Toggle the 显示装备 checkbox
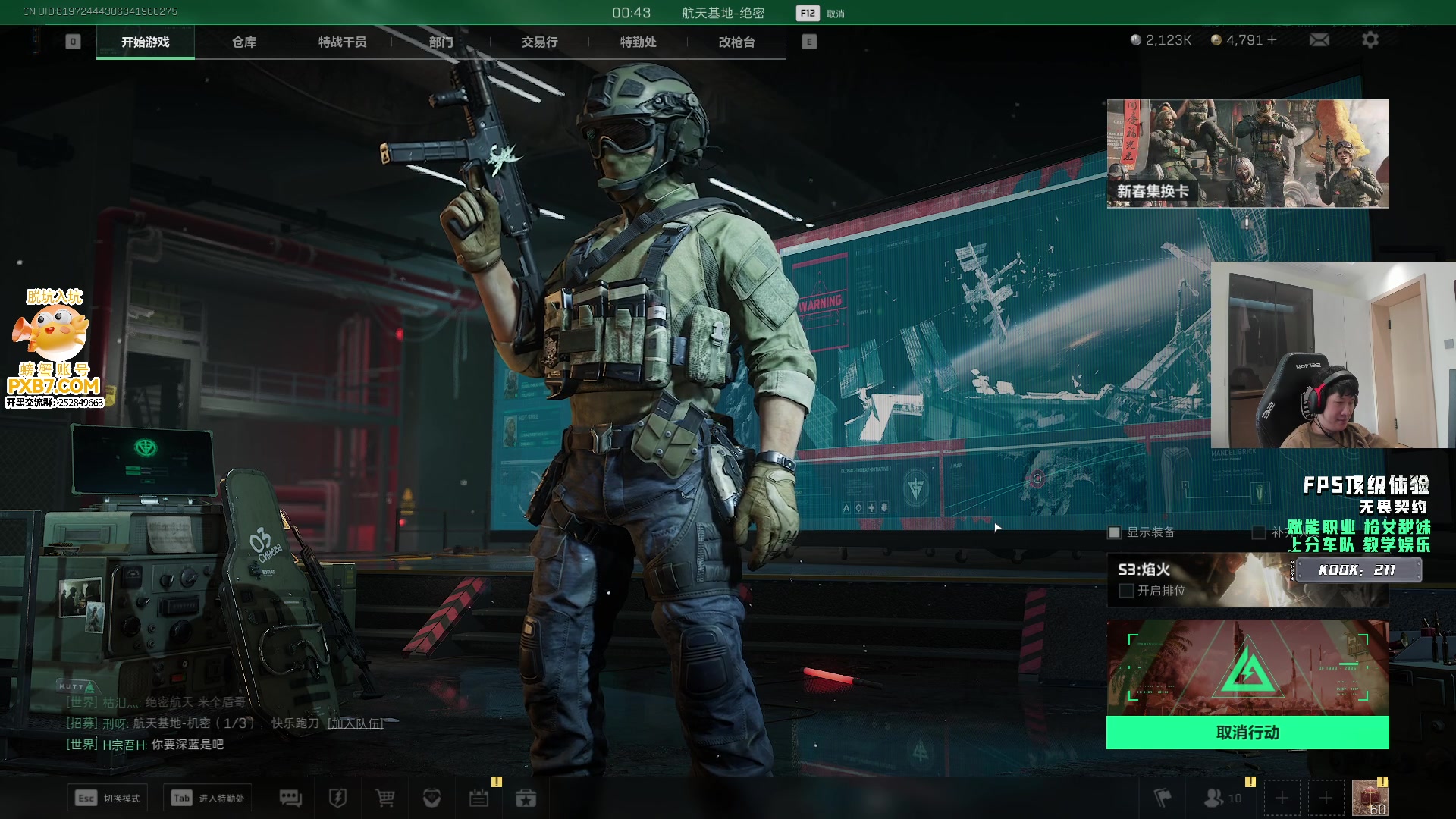The image size is (1456, 819). tap(1114, 532)
